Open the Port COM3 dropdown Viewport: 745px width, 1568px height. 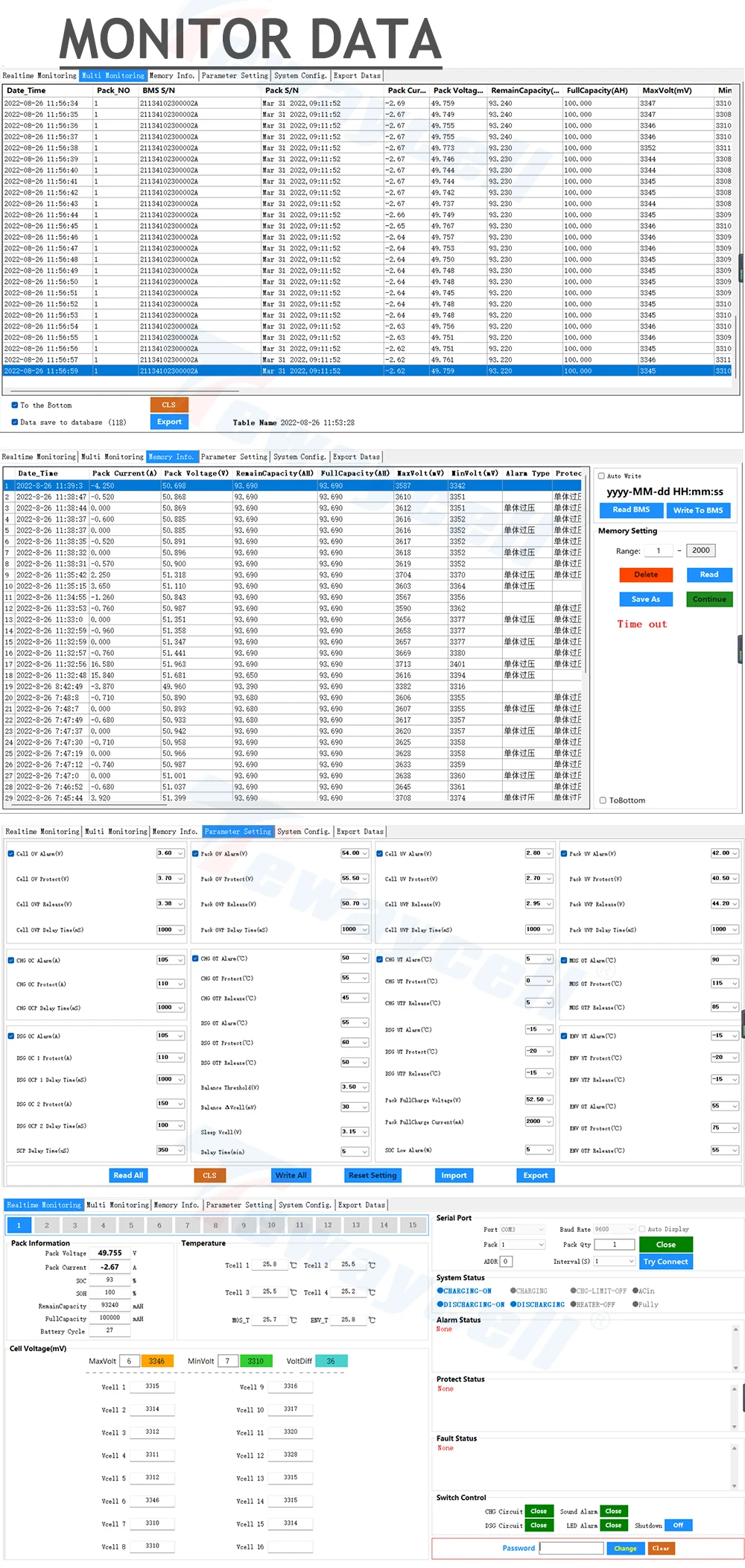522,1229
